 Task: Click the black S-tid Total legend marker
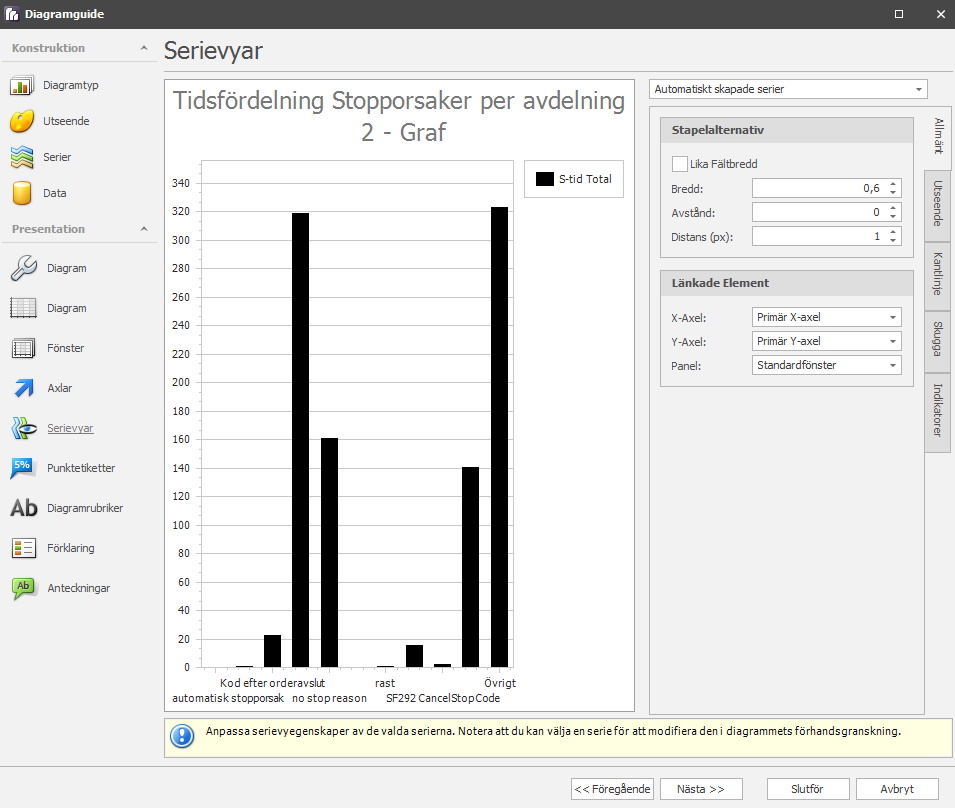click(544, 179)
